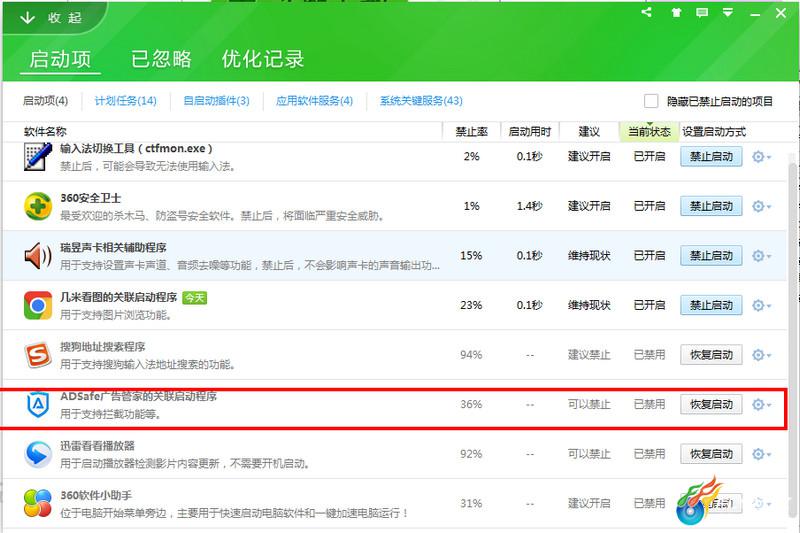800x533 pixels.
Task: Open gear settings dropdown for 迅雷看看播放器 row
Action: coord(761,453)
